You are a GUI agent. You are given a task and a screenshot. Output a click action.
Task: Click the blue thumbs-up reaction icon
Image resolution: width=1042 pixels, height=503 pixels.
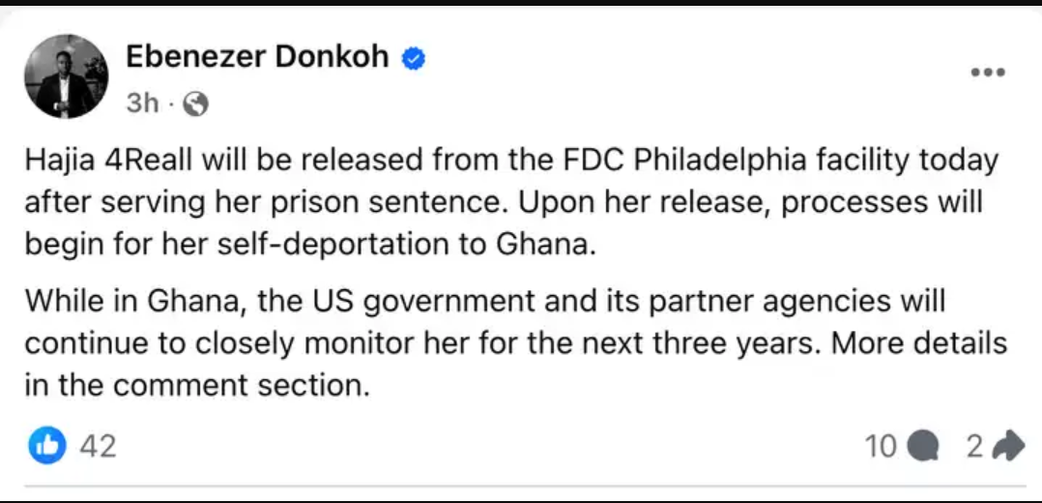click(x=47, y=445)
